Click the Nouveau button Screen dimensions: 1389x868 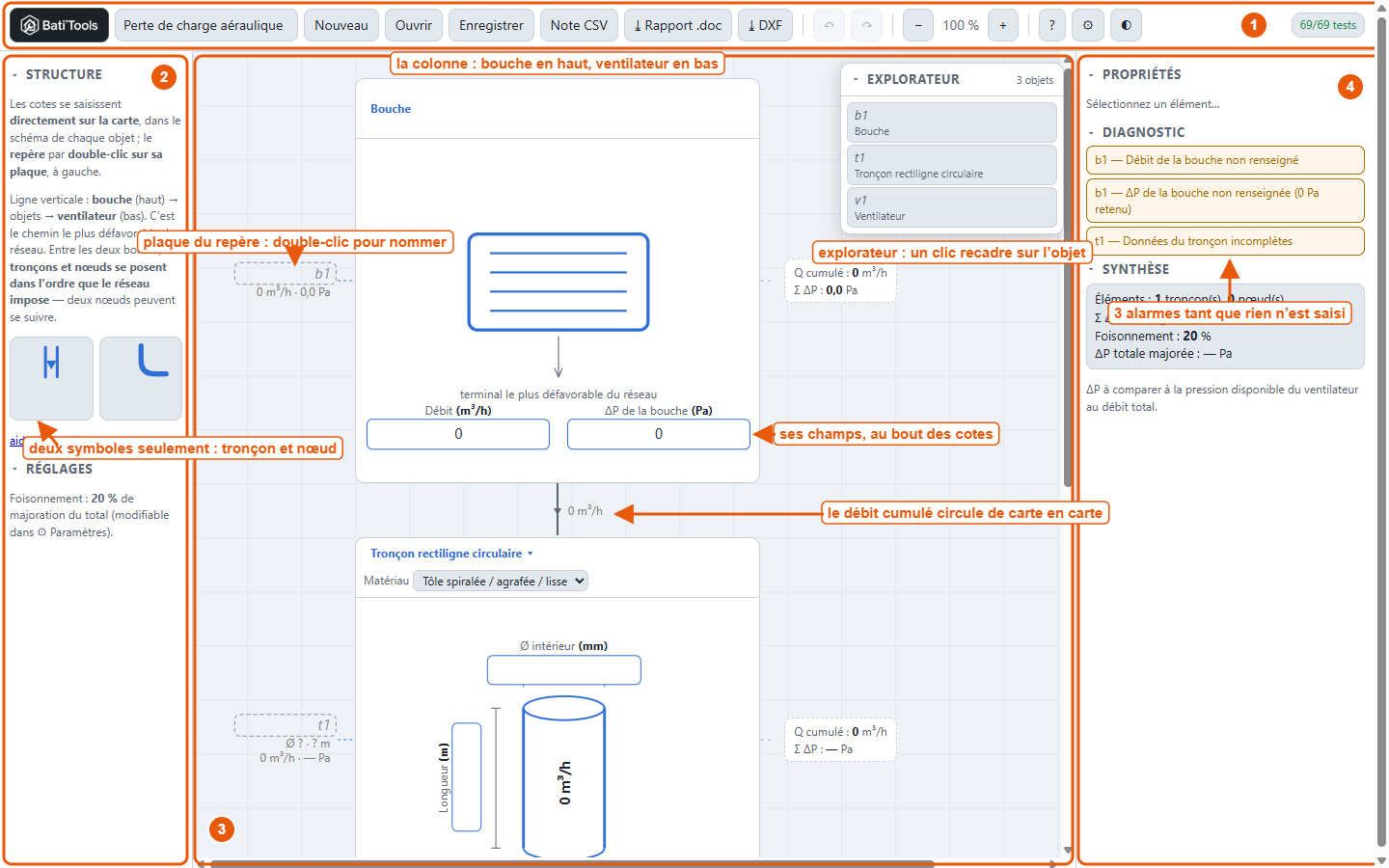[341, 25]
